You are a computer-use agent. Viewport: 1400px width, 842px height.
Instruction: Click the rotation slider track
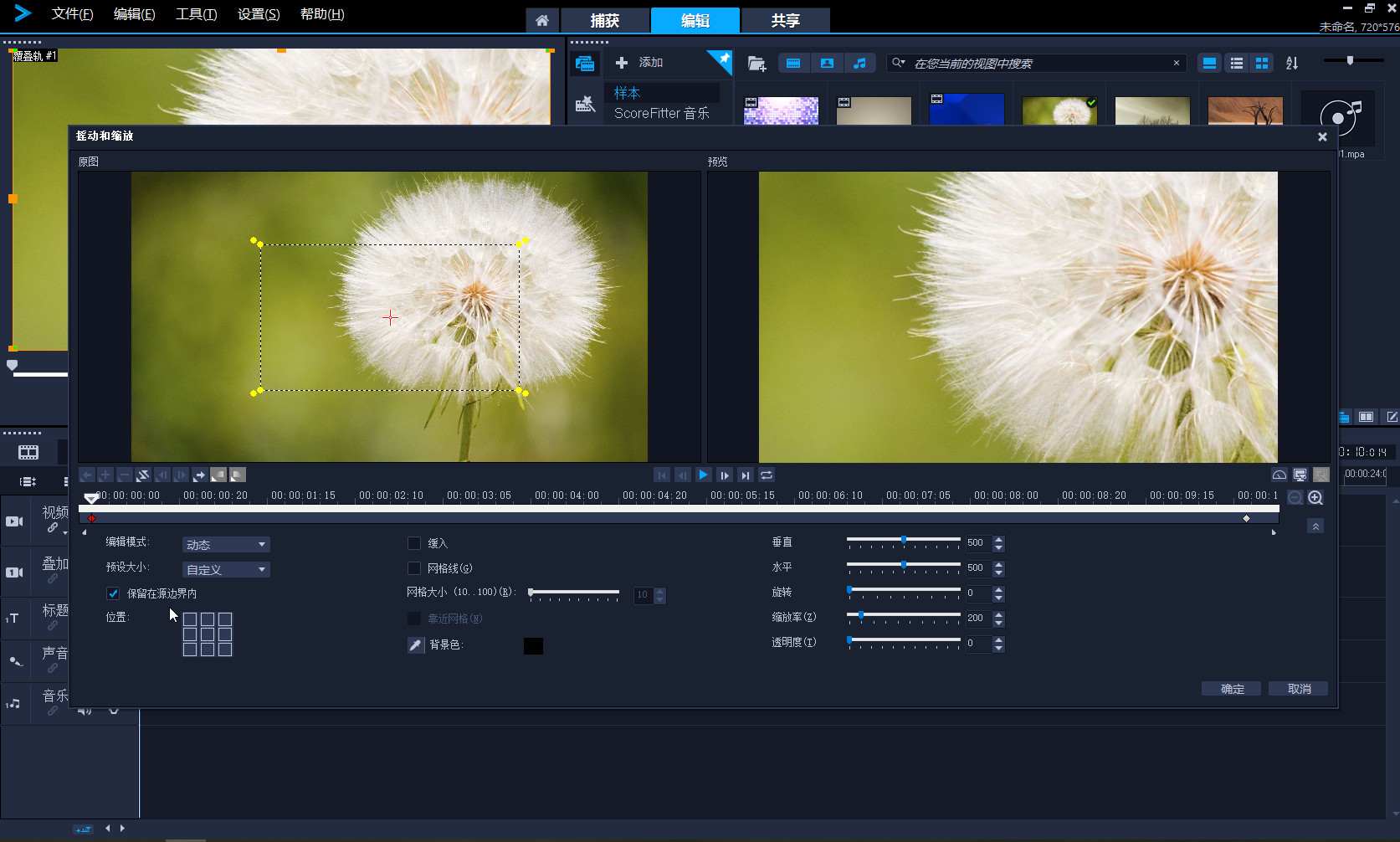[x=904, y=591]
